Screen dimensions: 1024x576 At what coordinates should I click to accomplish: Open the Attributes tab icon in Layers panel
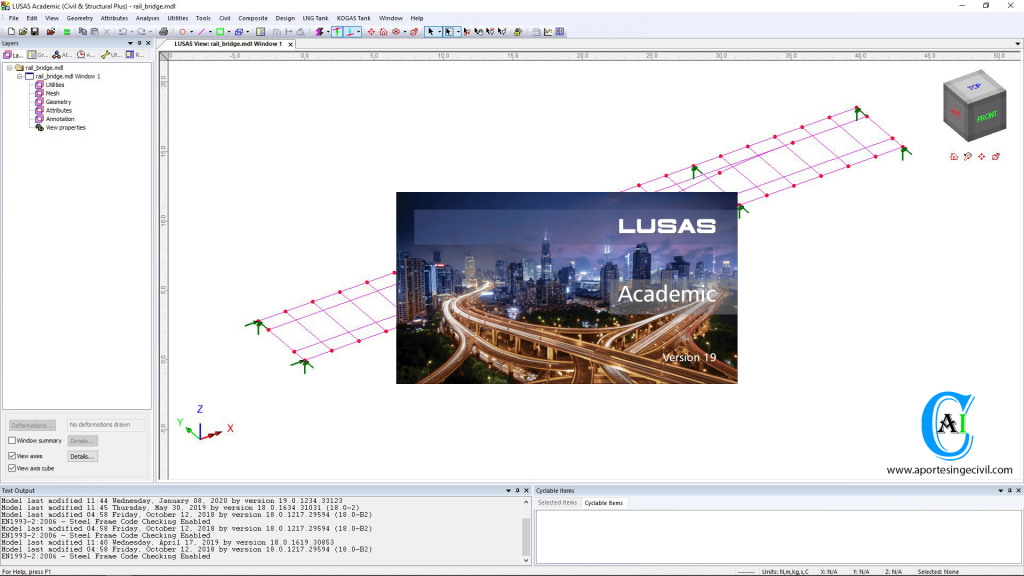56,54
